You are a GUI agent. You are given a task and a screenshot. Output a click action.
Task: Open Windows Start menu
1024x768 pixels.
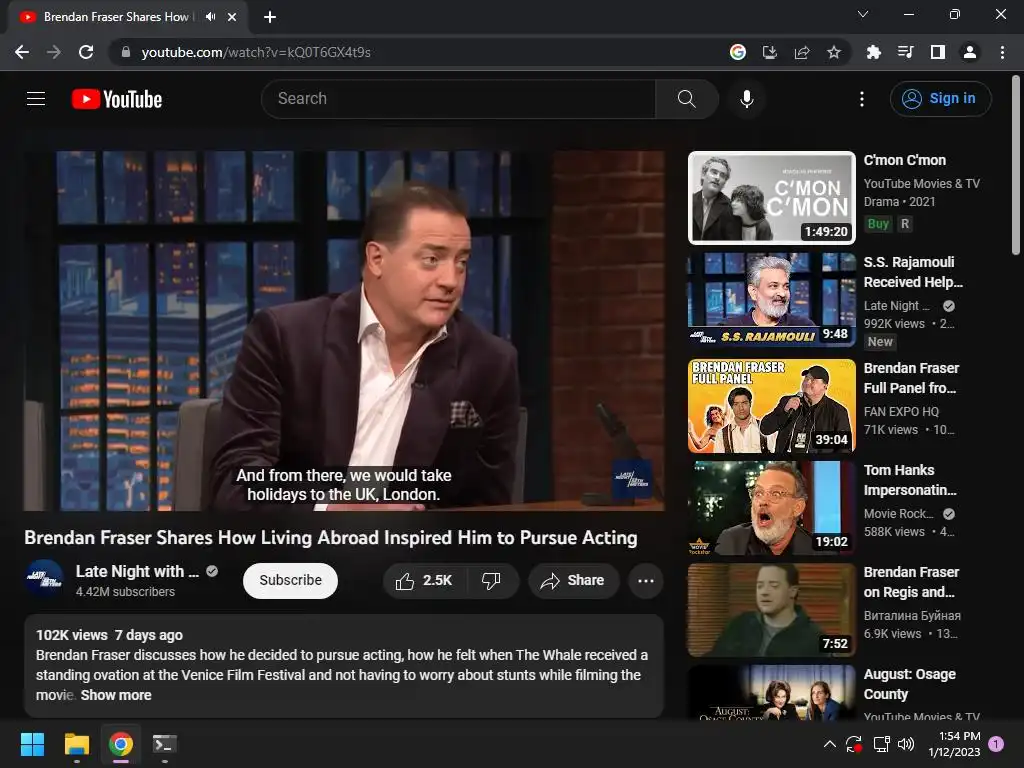[x=32, y=744]
